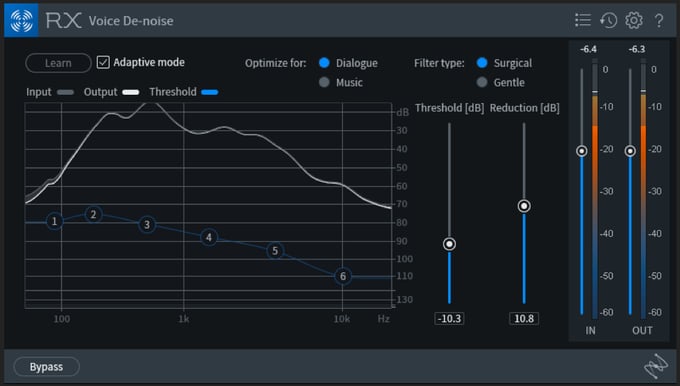Click the Reduction slider handle

pyautogui.click(x=524, y=206)
